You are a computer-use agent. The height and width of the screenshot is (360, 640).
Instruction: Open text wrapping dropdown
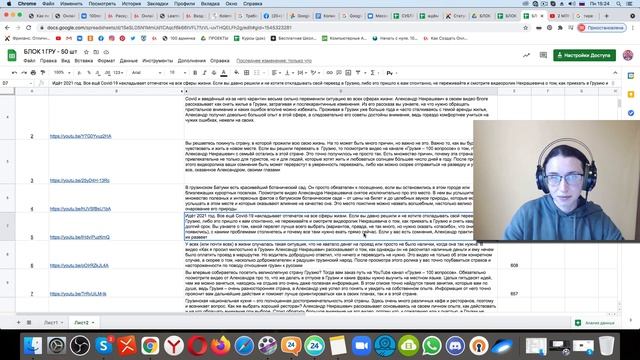pos(302,73)
